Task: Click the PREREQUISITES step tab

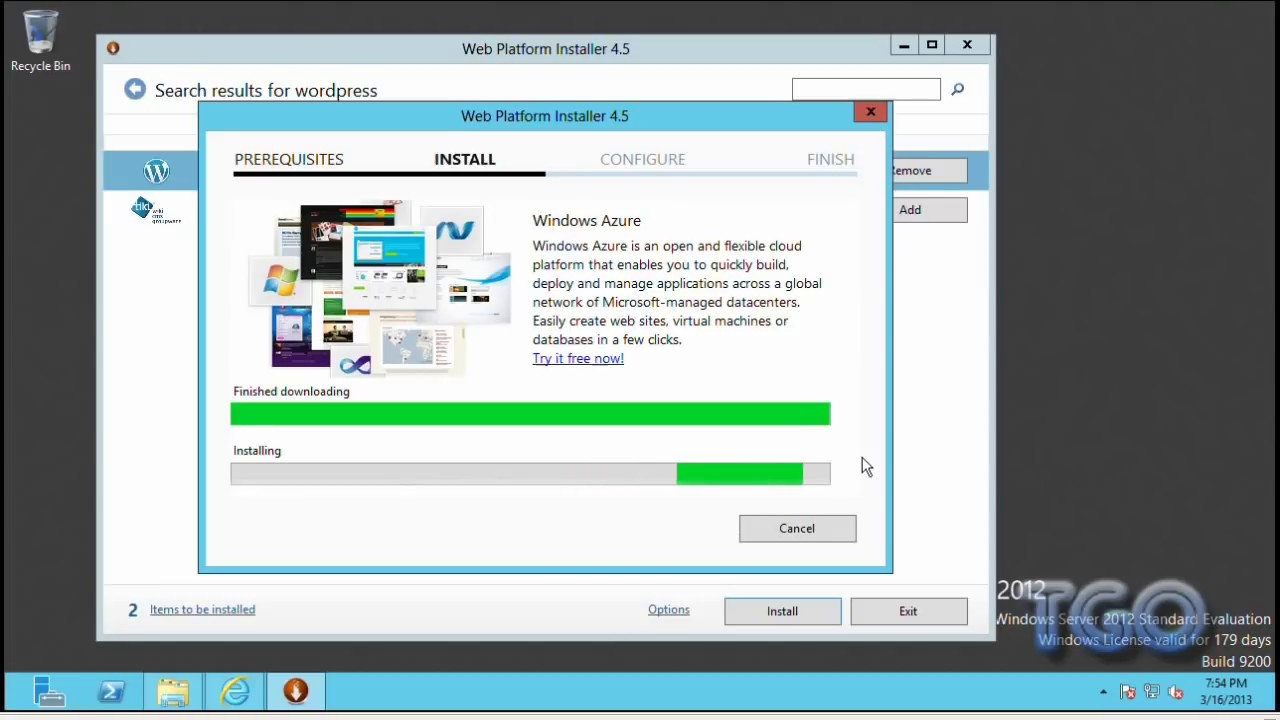Action: tap(289, 159)
